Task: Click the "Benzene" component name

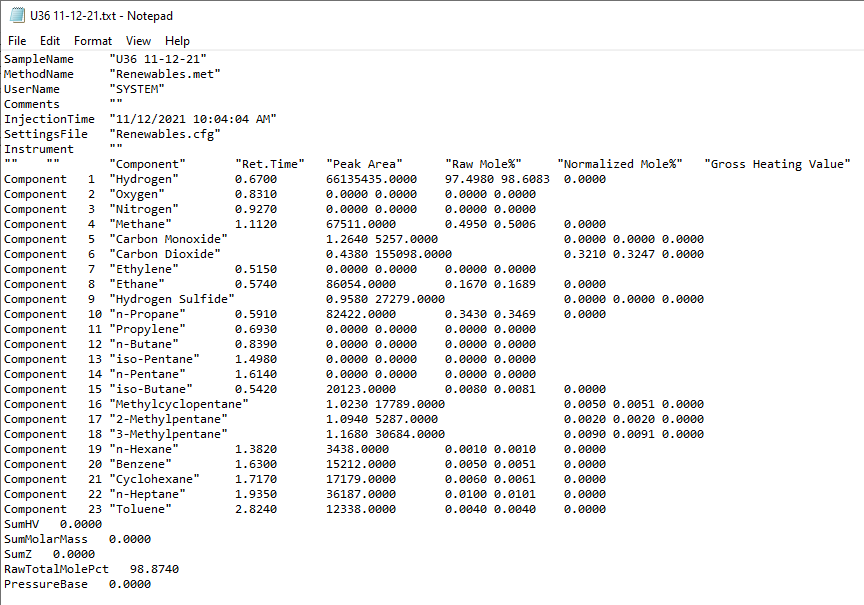Action: [x=141, y=464]
